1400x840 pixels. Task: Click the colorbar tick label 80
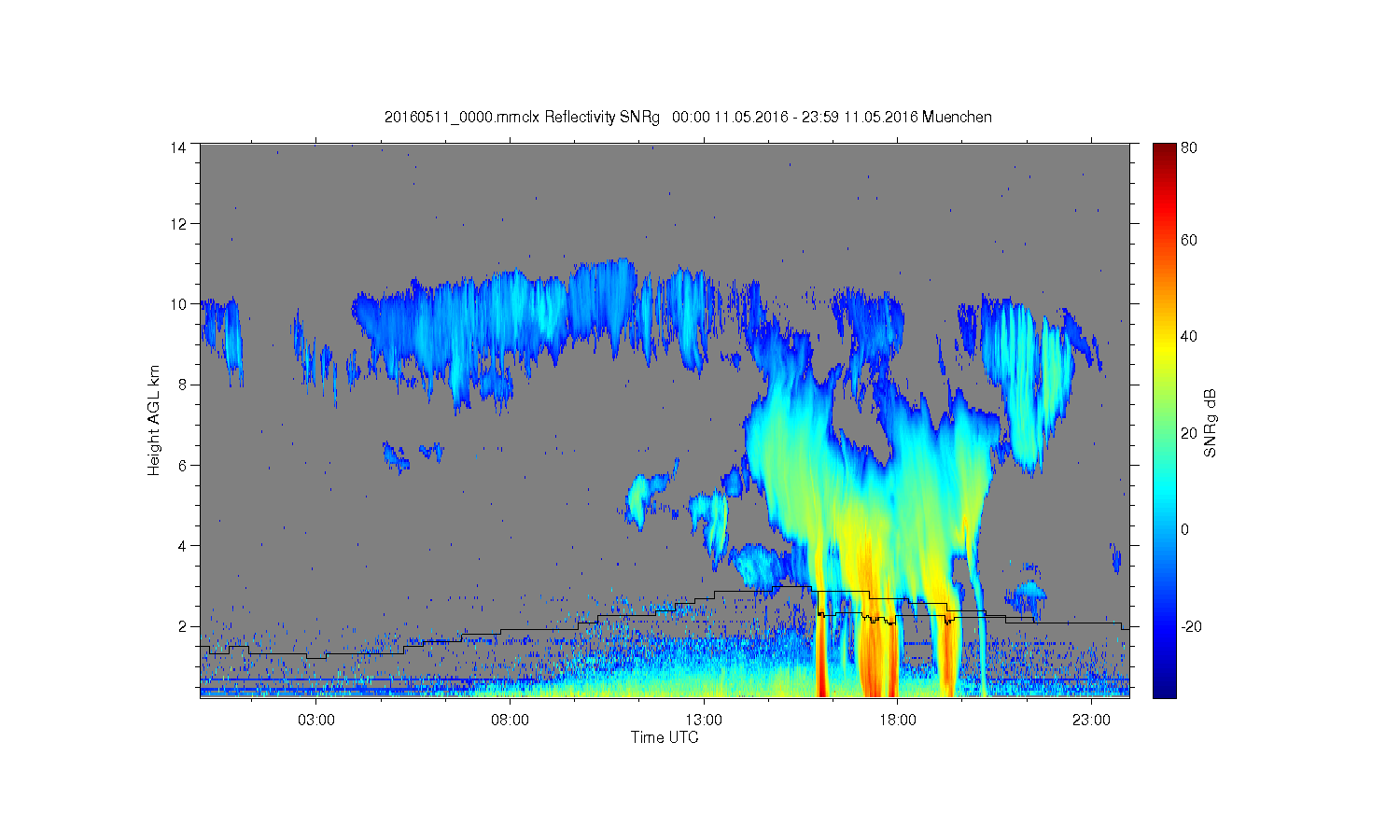(1189, 147)
